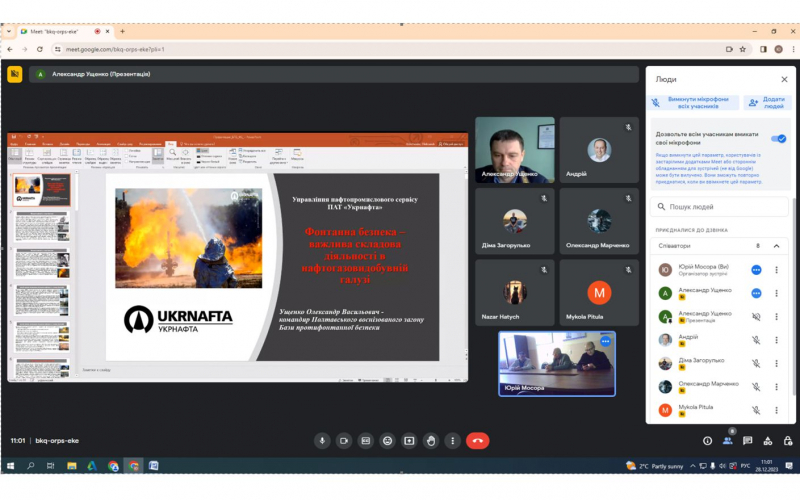Open the emoji reactions button
This screenshot has height=500, width=800.
pos(388,441)
